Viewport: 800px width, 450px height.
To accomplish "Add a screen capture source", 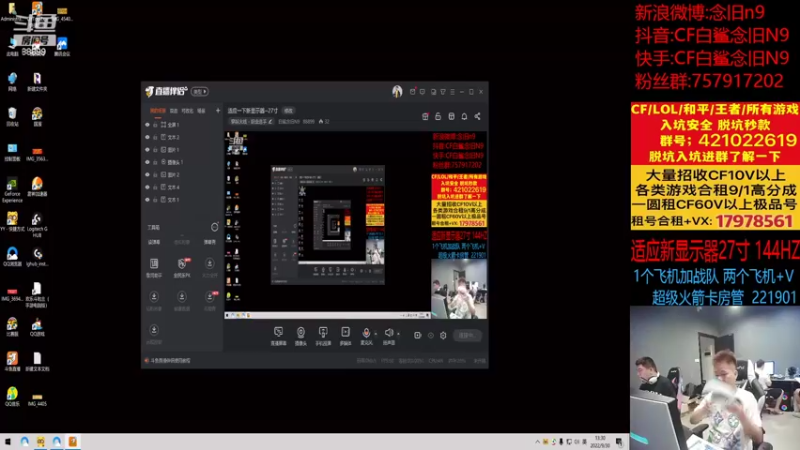I will point(278,336).
